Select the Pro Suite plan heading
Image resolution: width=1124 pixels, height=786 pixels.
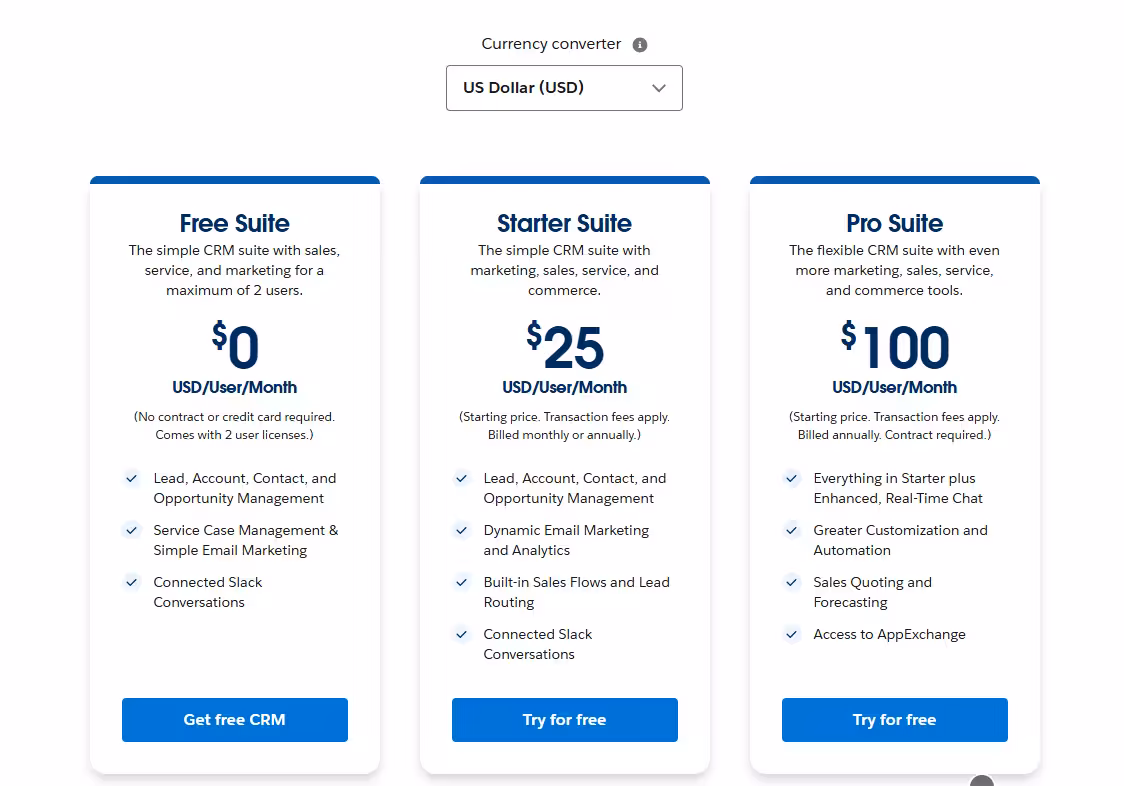(x=894, y=223)
